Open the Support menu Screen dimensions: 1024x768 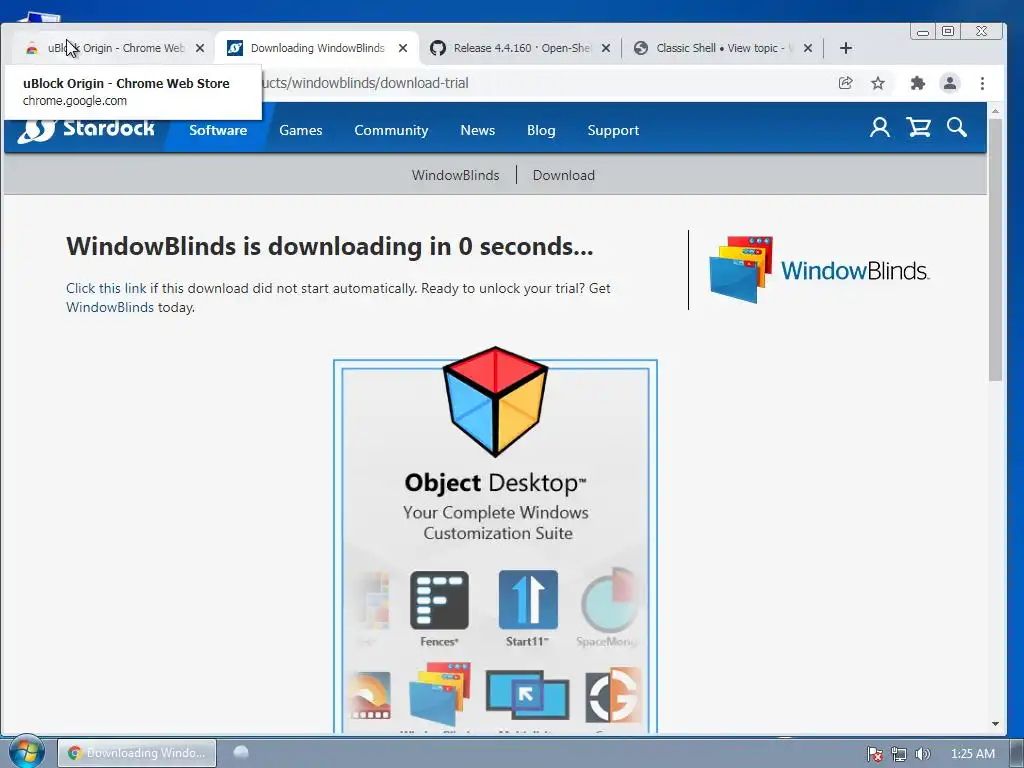(613, 130)
